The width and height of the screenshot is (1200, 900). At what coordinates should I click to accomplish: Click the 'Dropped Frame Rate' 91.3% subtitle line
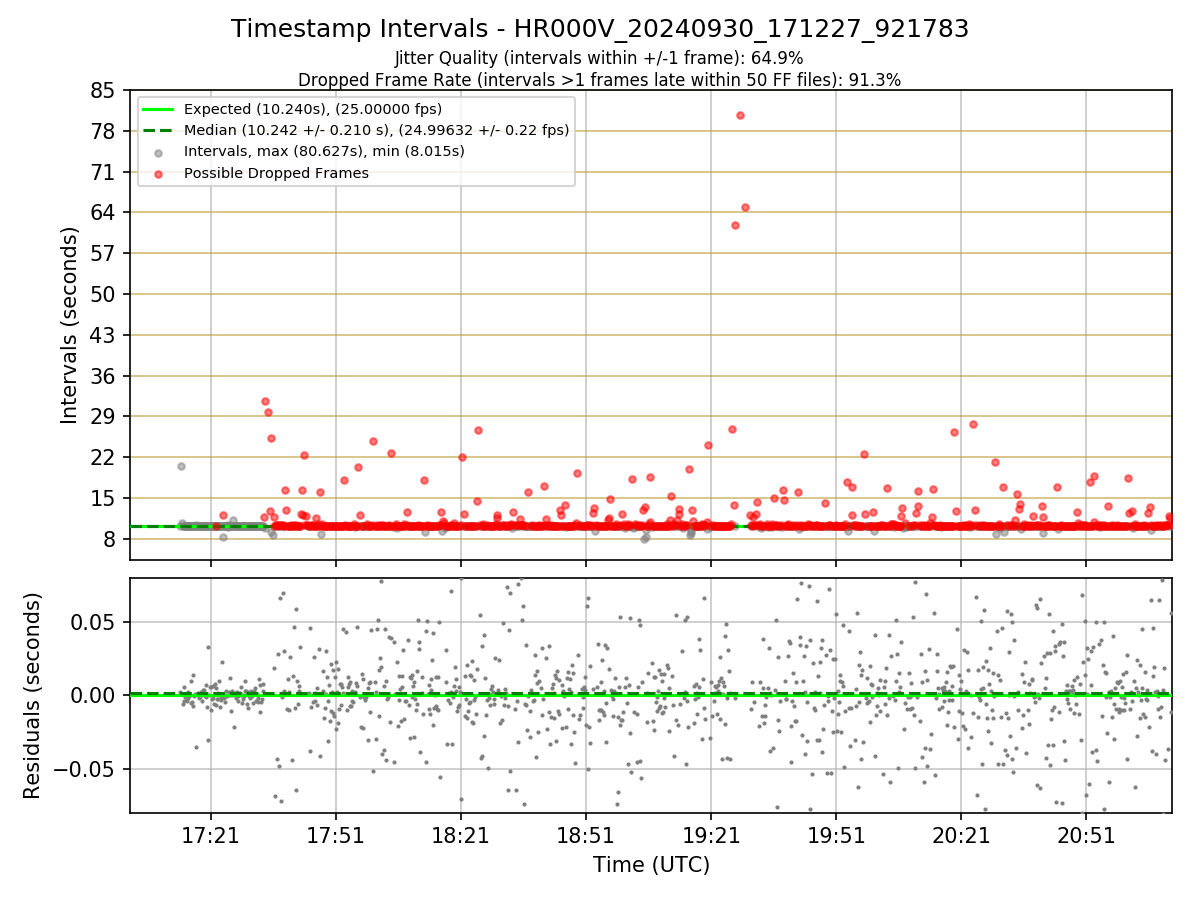click(x=600, y=80)
